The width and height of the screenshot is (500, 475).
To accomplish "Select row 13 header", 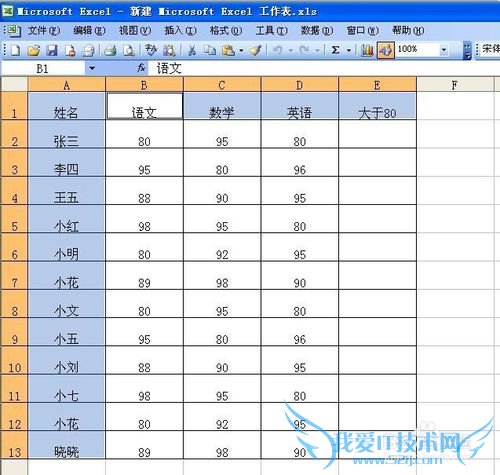I will tap(14, 445).
